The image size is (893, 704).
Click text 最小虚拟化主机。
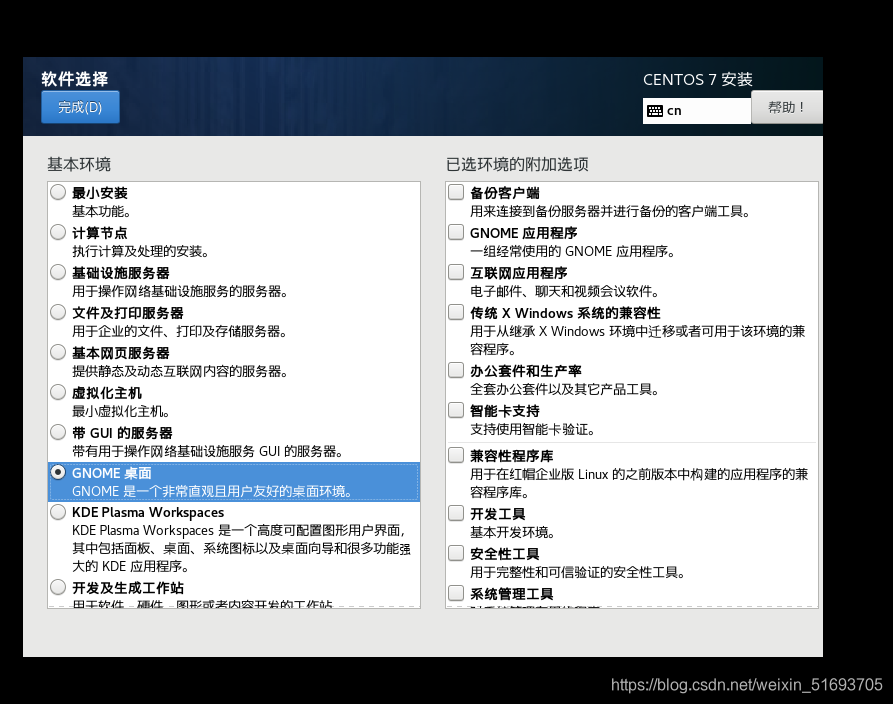coord(121,411)
